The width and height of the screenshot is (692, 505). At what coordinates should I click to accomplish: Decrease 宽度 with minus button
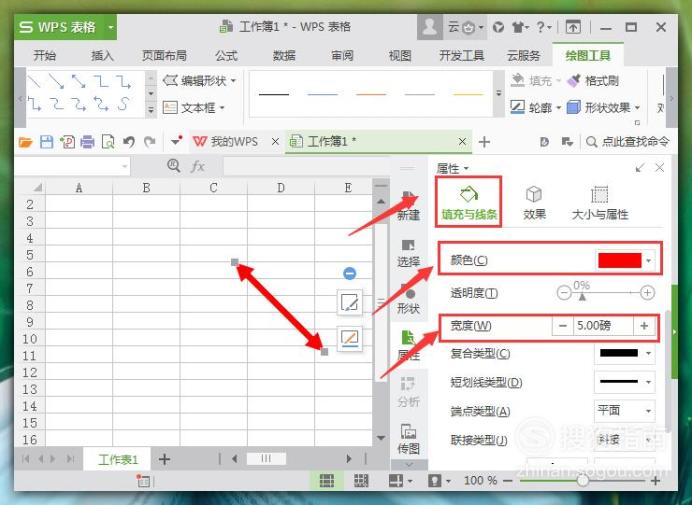pyautogui.click(x=563, y=326)
